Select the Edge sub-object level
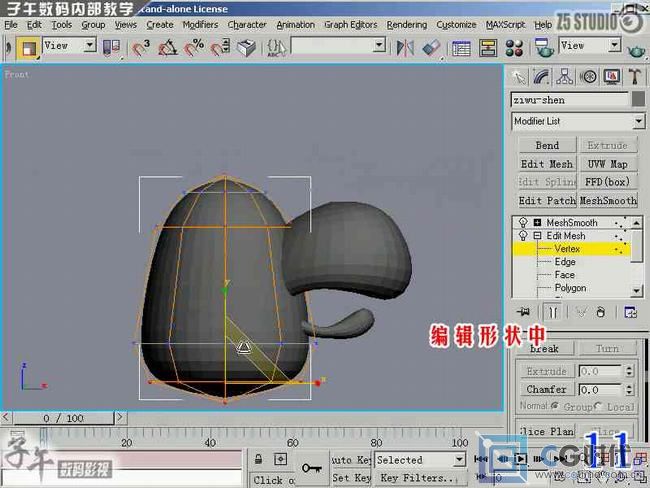650x488 pixels. [x=565, y=262]
